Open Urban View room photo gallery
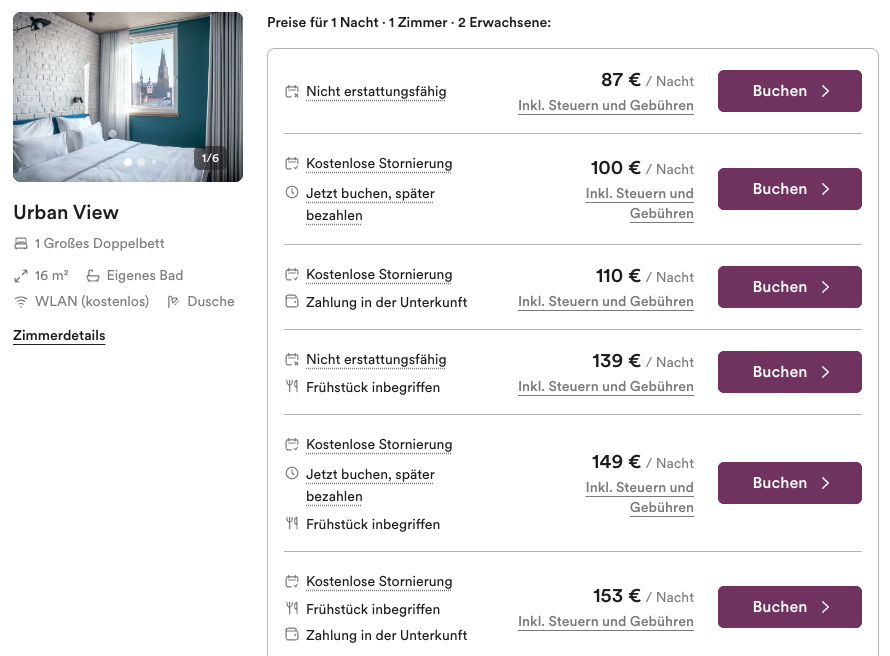 pos(128,97)
